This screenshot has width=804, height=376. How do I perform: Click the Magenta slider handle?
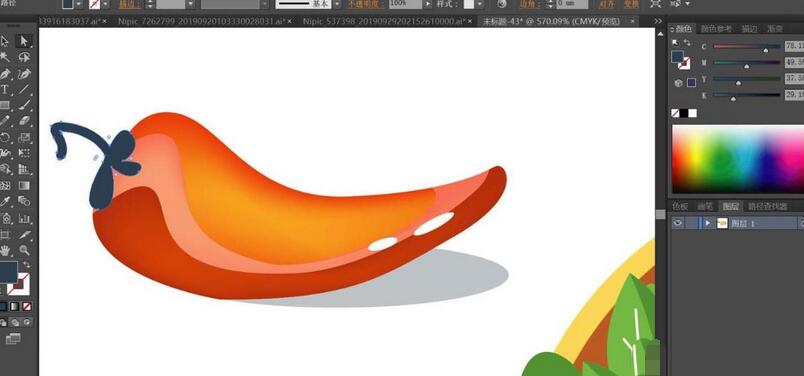[747, 66]
